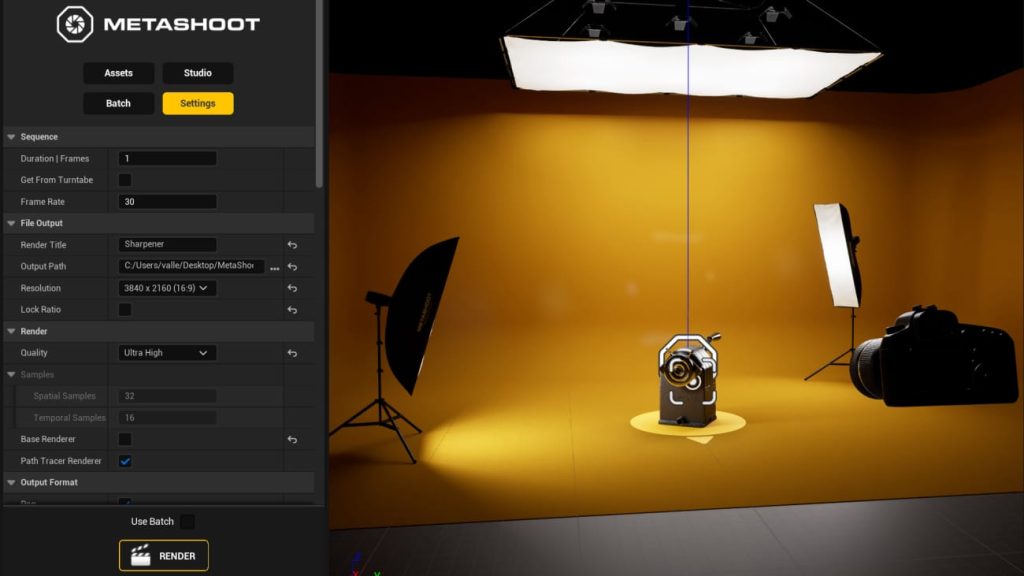This screenshot has width=1024, height=576.
Task: Uncheck the Path Tracer Renderer checkbox
Action: 125,461
